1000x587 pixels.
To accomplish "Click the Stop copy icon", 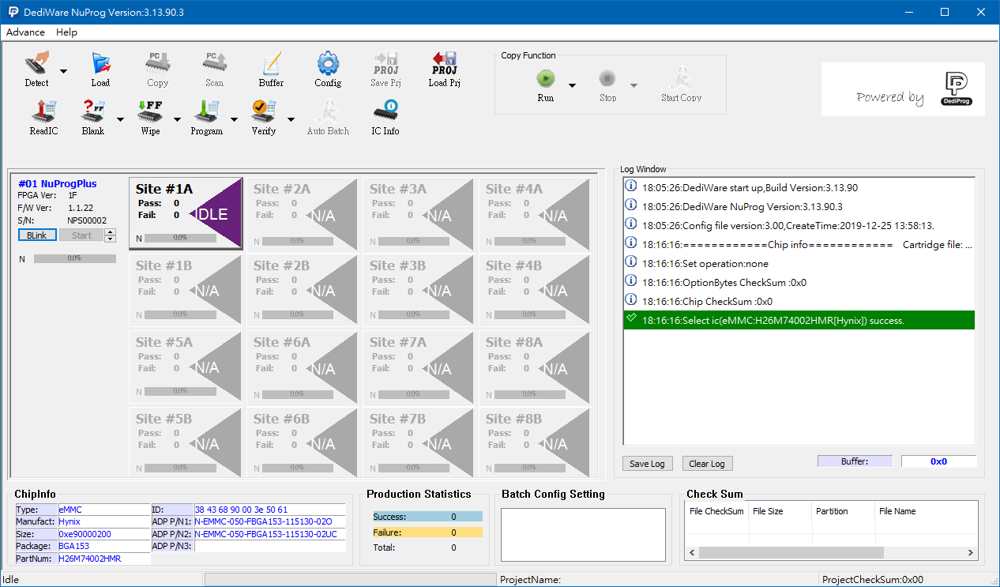I will point(607,78).
